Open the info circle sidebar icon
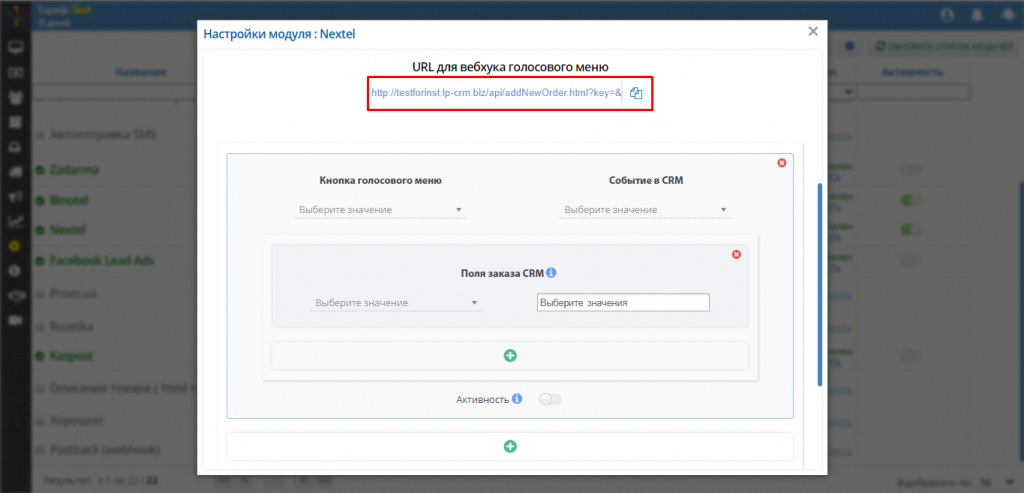This screenshot has width=1024, height=493. 16,270
